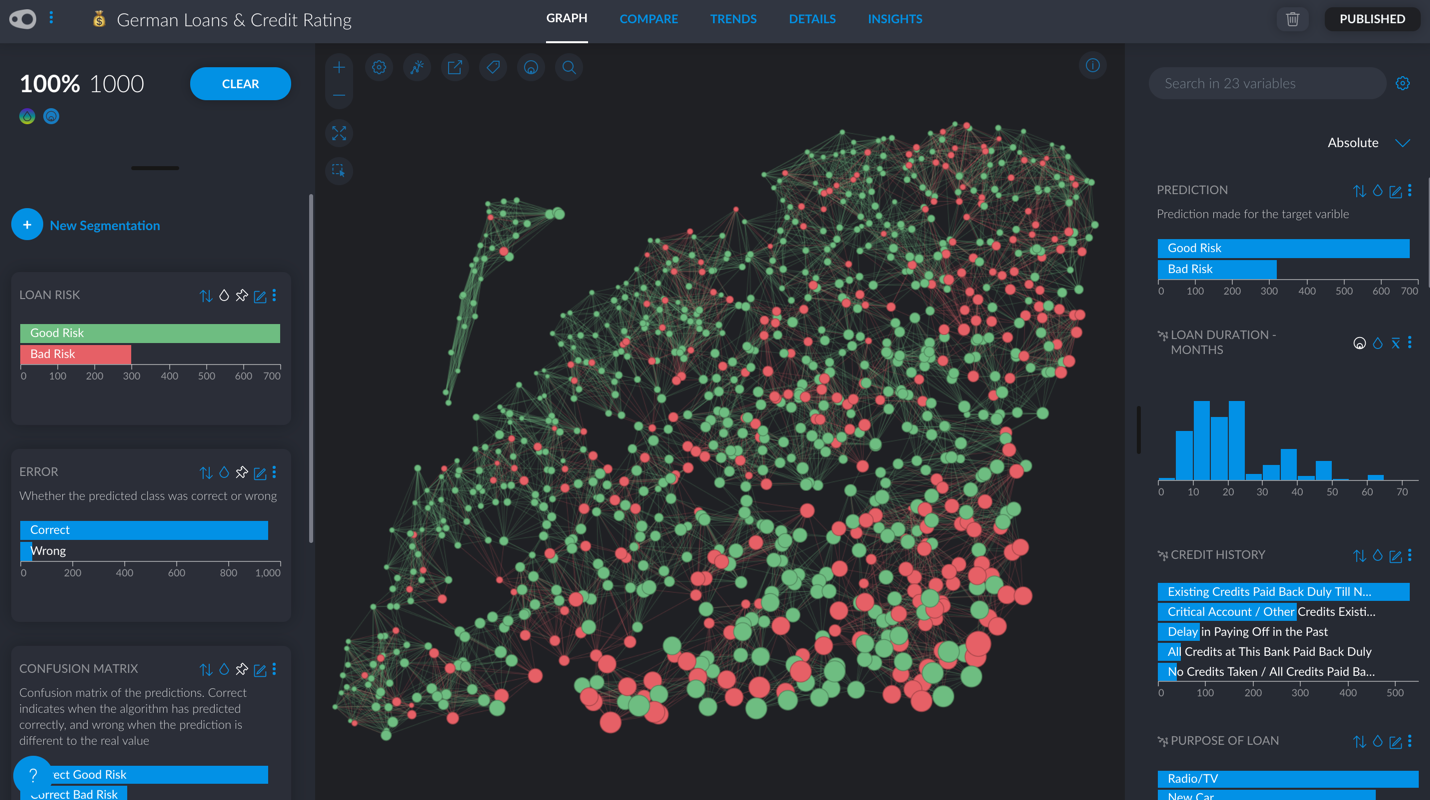Fit graph to screen with expand arrows

click(x=339, y=133)
